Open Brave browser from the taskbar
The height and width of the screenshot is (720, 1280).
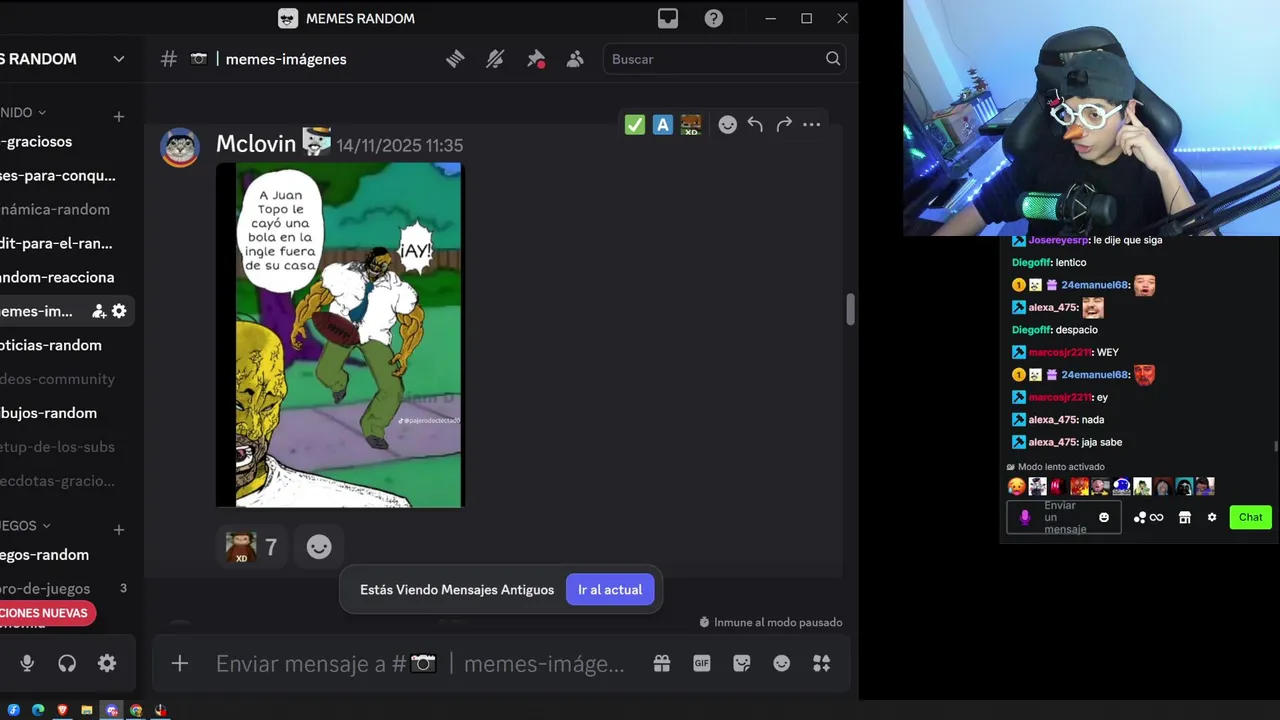tap(62, 710)
